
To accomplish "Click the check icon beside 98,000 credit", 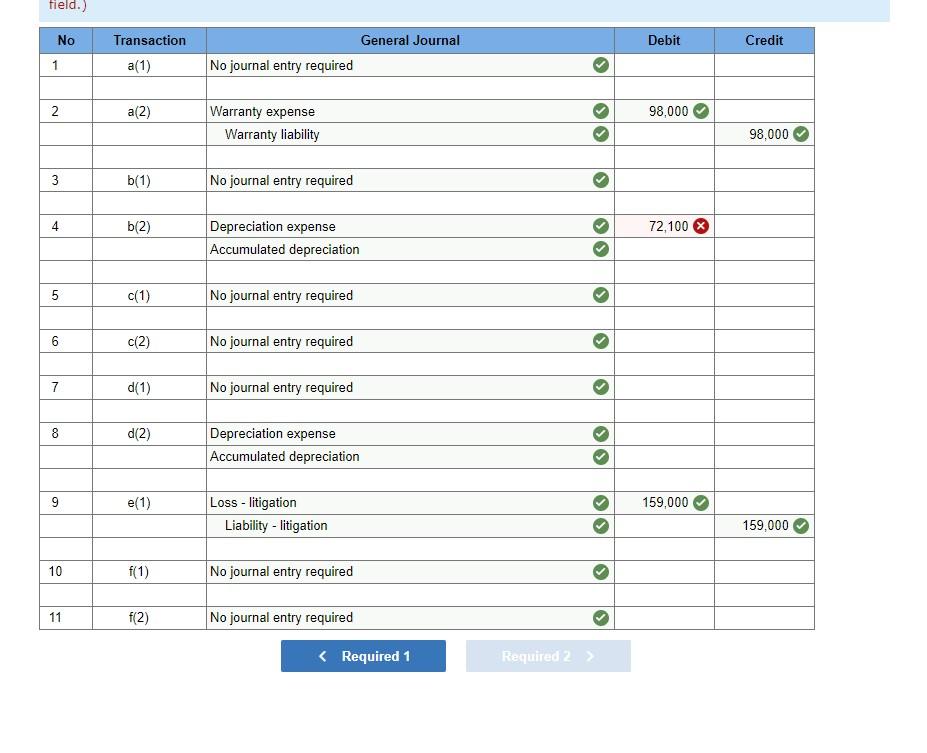I will tap(800, 134).
